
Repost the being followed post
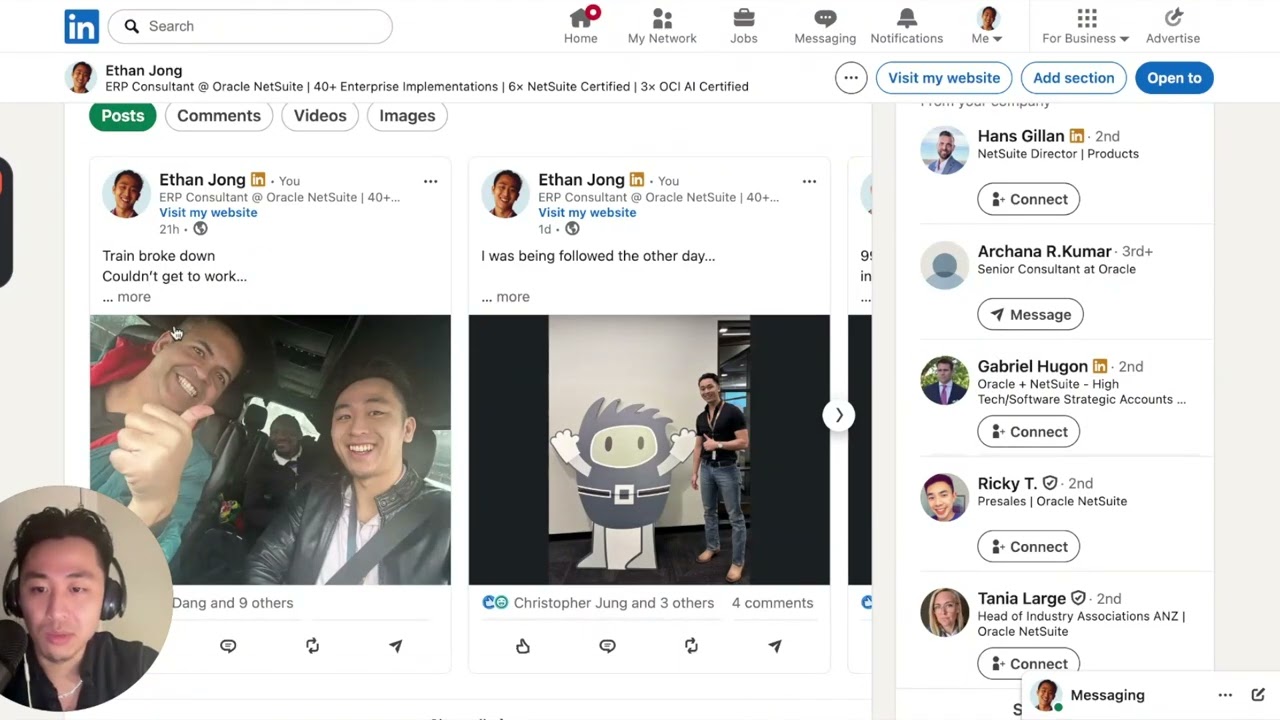(x=691, y=646)
